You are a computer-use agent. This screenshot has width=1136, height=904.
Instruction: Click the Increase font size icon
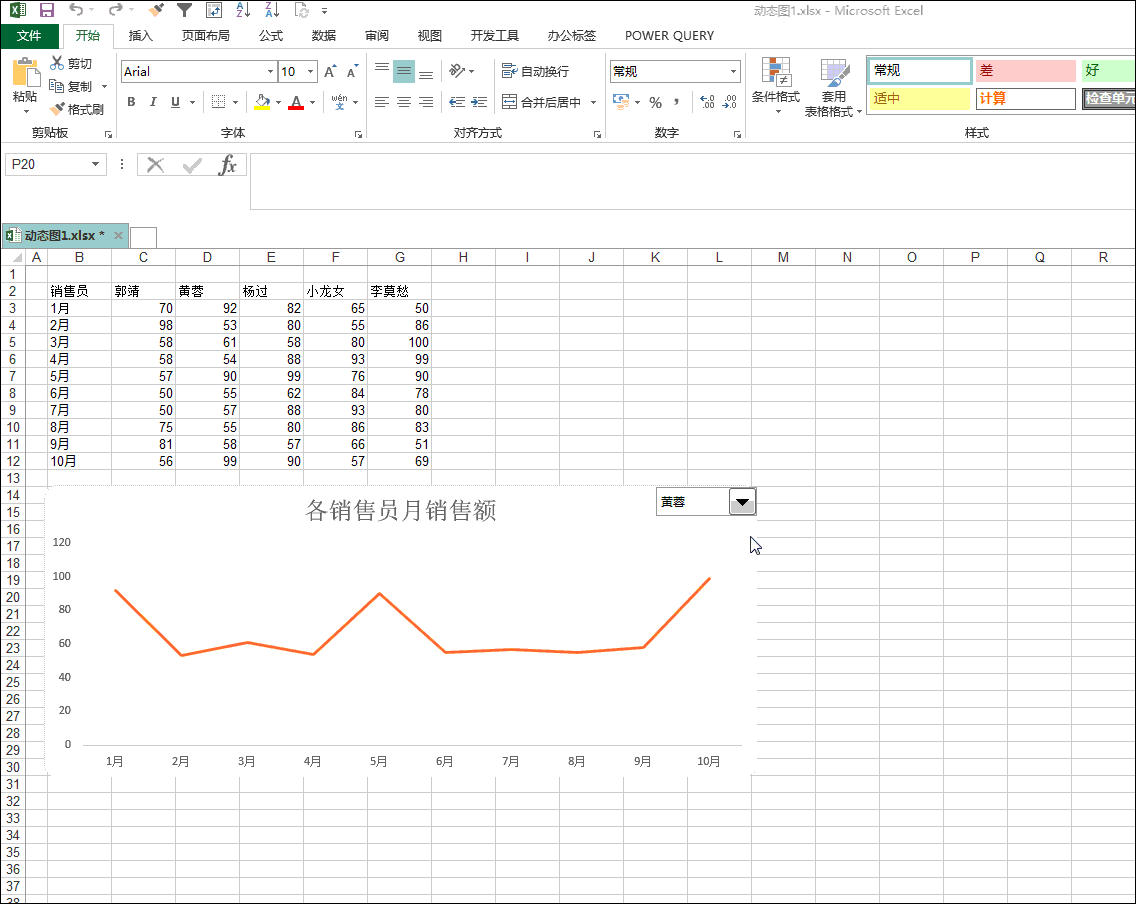[x=331, y=72]
